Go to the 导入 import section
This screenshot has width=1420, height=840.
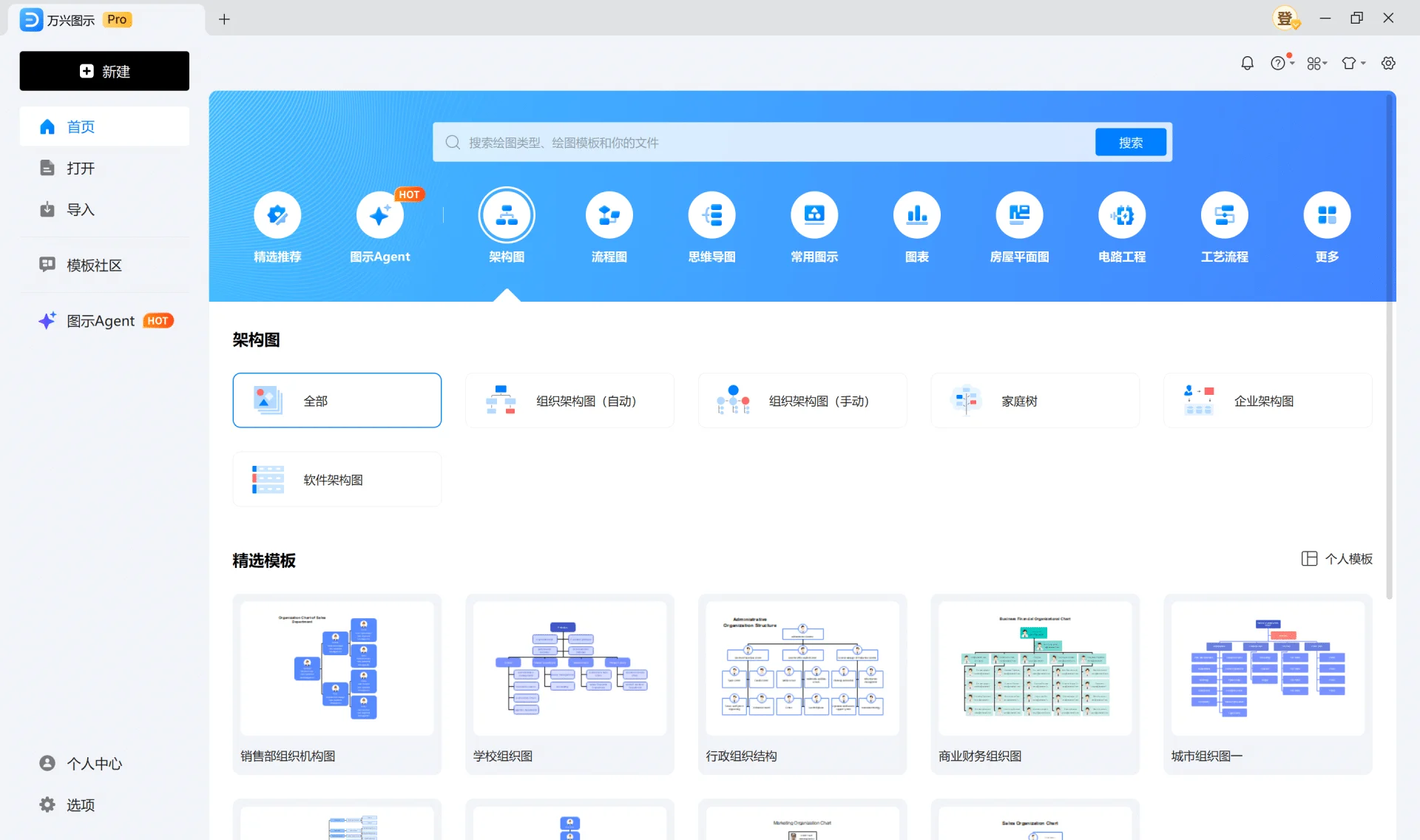pos(79,209)
